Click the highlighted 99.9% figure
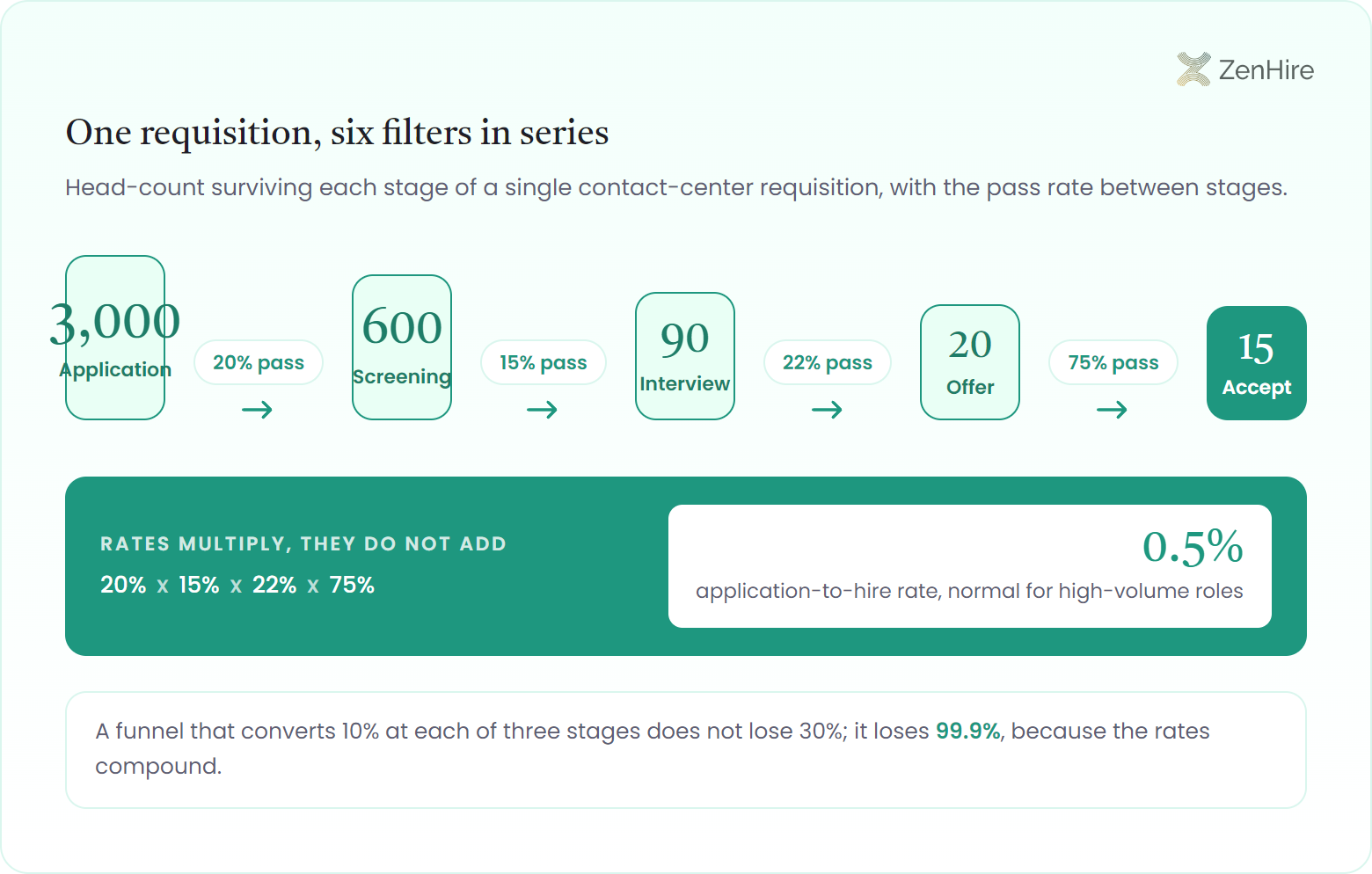Screen dimensions: 1372x874 [x=968, y=731]
